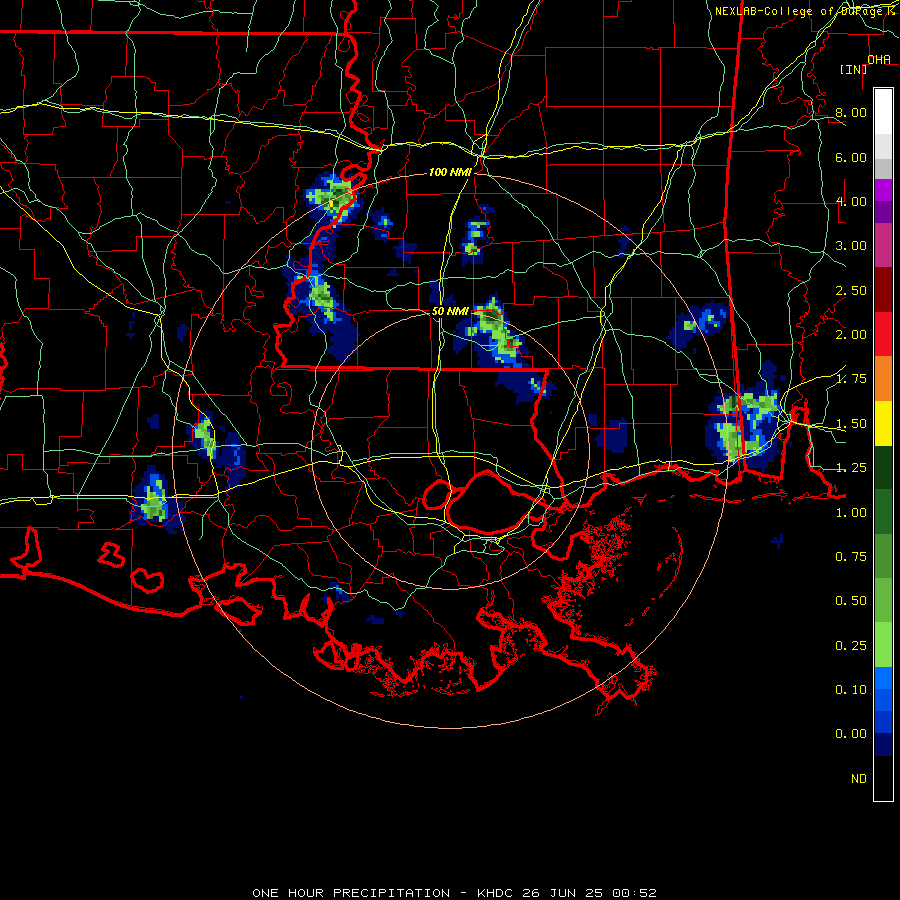
Task: Click the 1.75 legend value
Action: point(851,379)
